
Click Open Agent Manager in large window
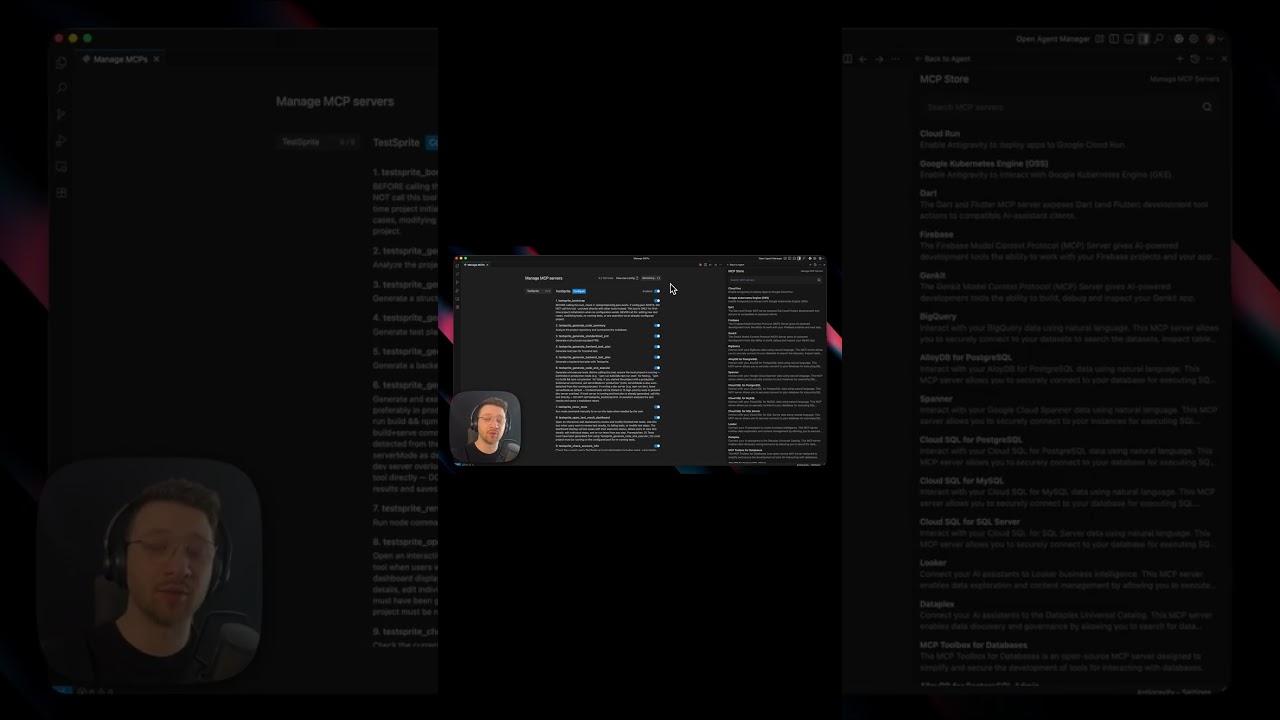[x=1053, y=39]
